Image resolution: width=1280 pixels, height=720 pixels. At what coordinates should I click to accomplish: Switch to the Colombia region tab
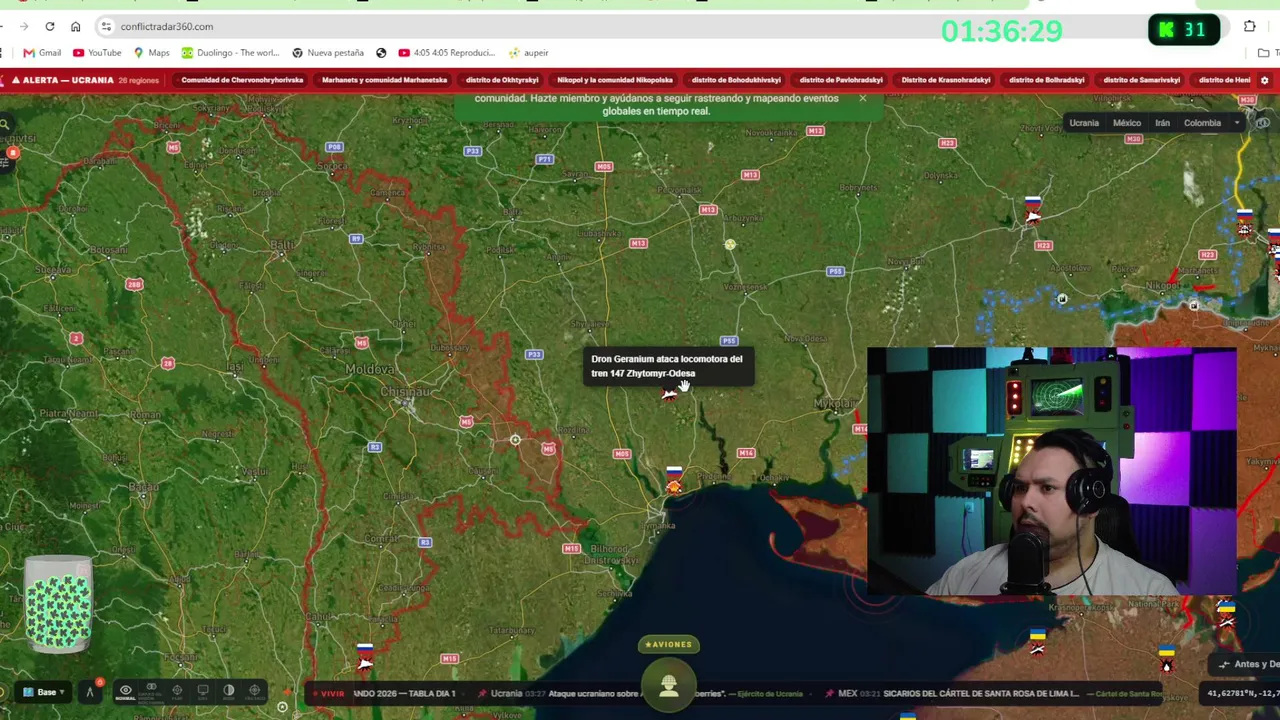coord(1202,123)
